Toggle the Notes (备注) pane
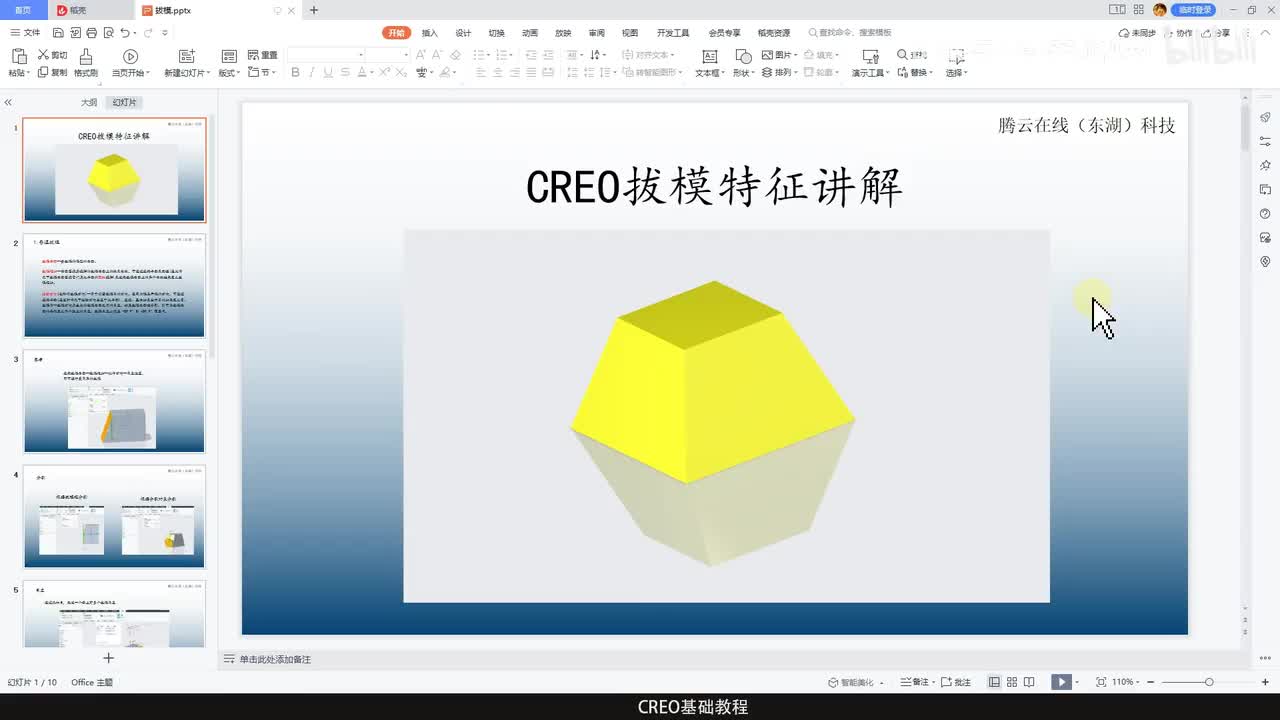The width and height of the screenshot is (1280, 720). coord(915,682)
